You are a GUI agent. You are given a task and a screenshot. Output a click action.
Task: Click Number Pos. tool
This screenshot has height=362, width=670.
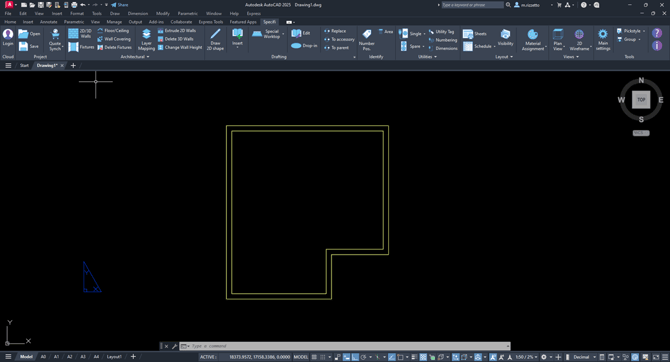pos(367,40)
